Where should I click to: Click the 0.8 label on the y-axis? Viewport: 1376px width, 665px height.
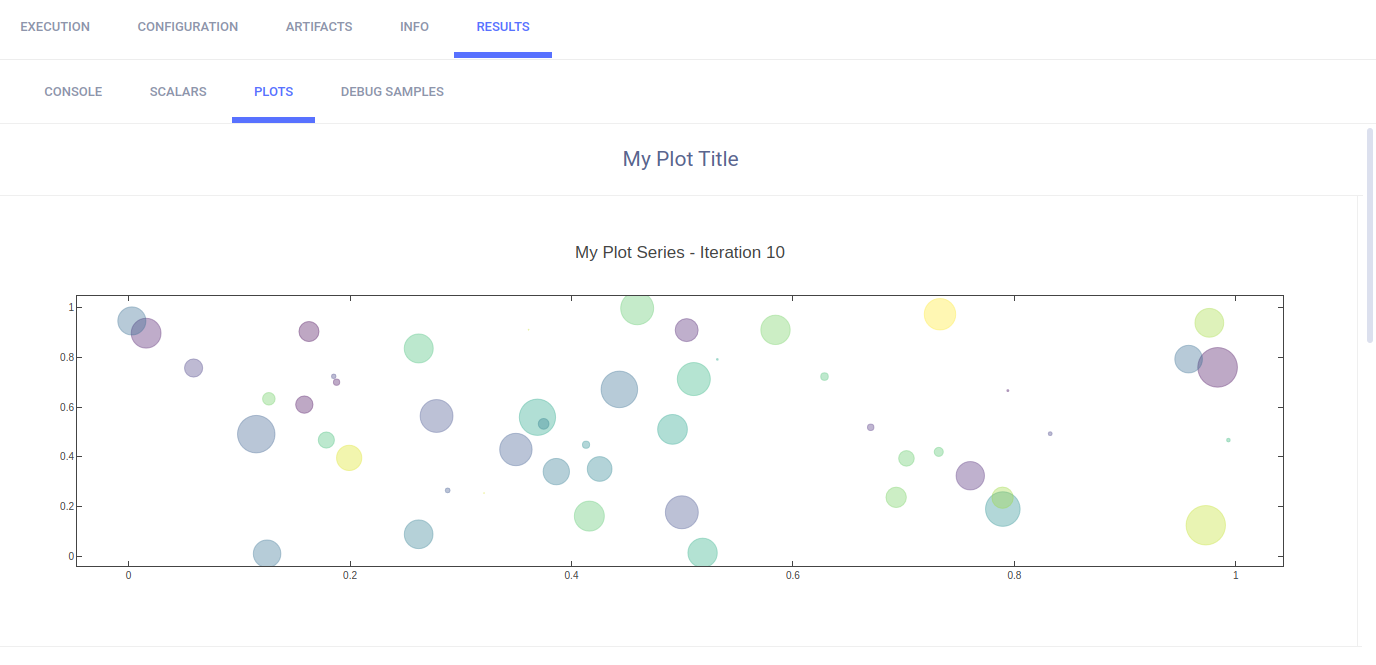click(60, 357)
